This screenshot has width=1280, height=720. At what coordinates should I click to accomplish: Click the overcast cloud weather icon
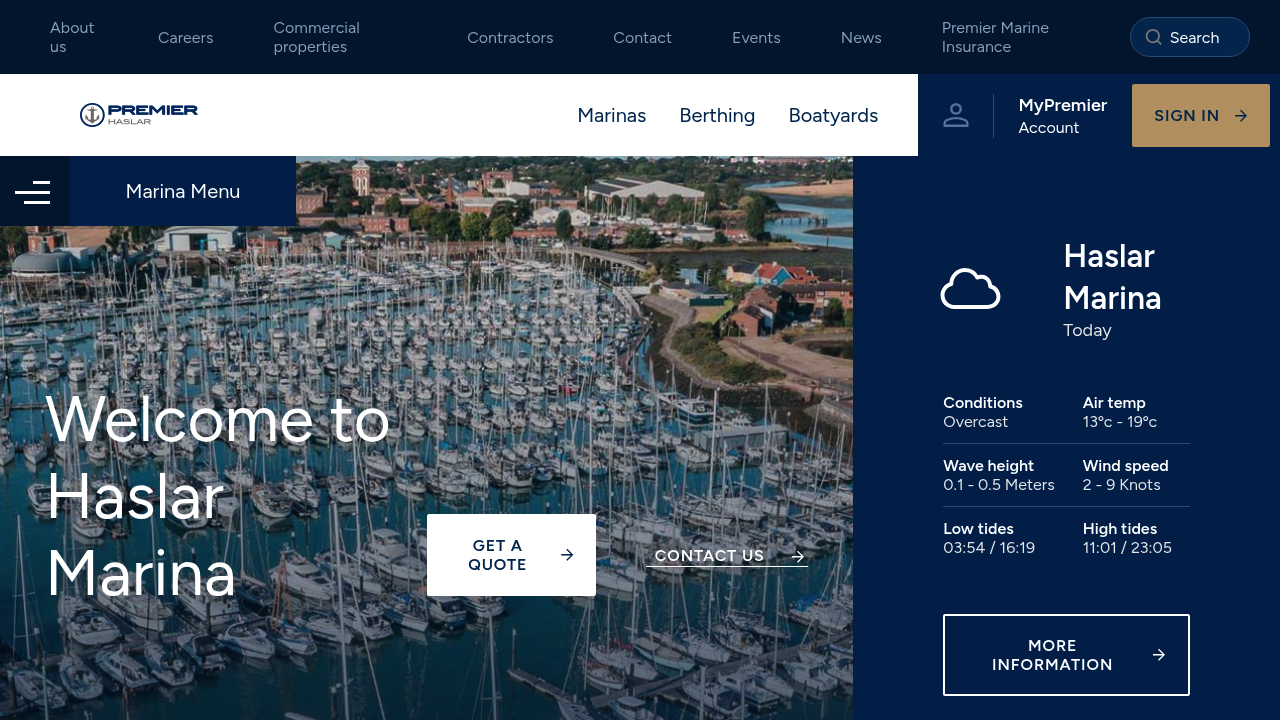(970, 289)
